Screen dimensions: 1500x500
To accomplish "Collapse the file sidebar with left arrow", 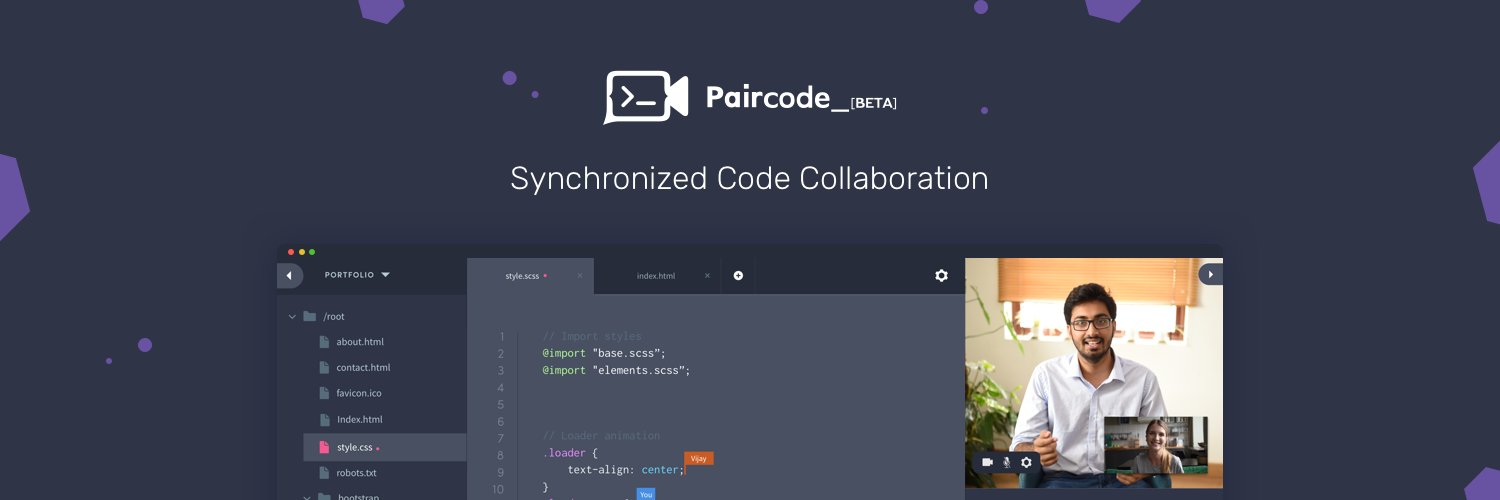I will (289, 275).
